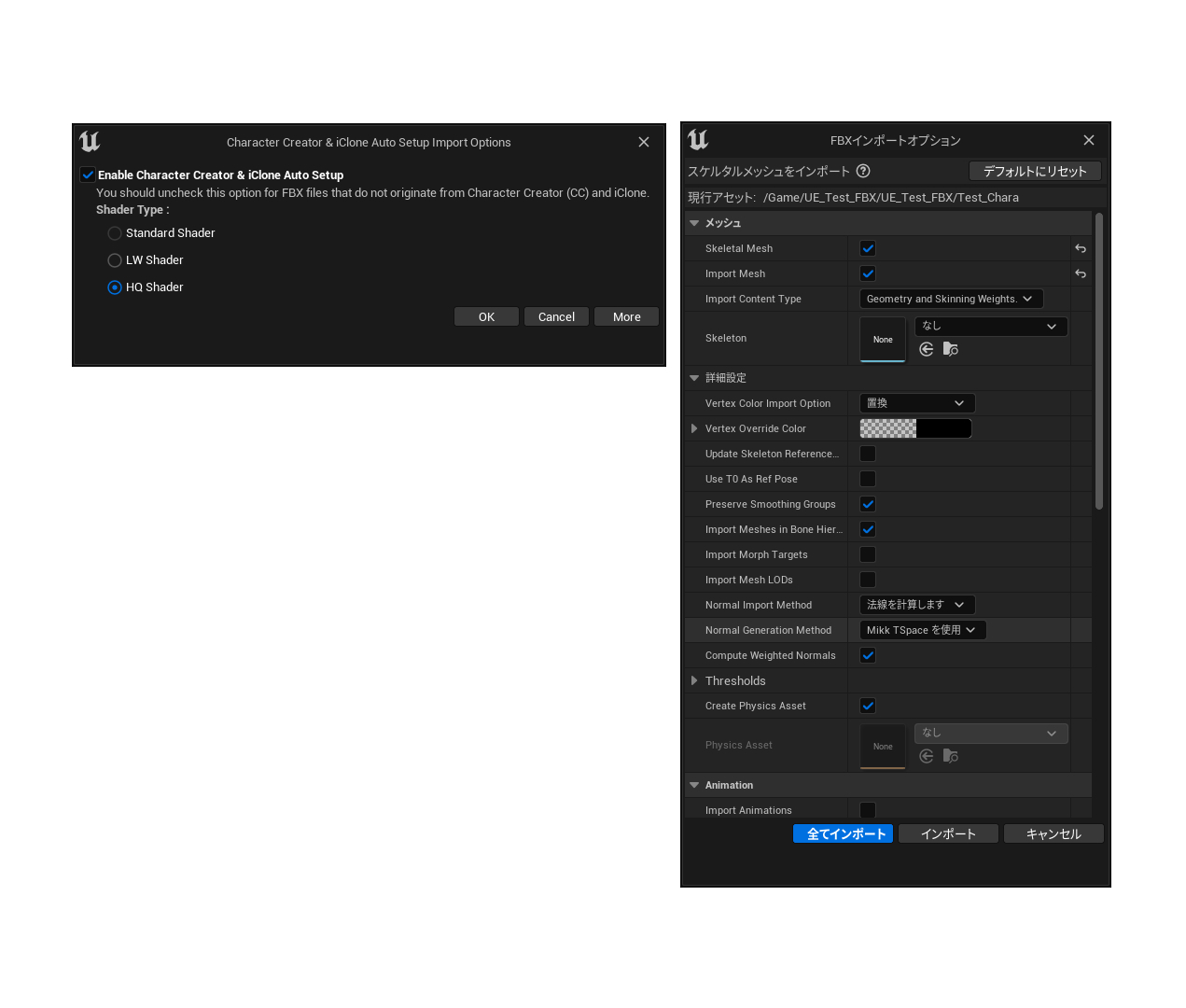Expand the Thresholds section
The image size is (1186, 1008).
(x=694, y=680)
